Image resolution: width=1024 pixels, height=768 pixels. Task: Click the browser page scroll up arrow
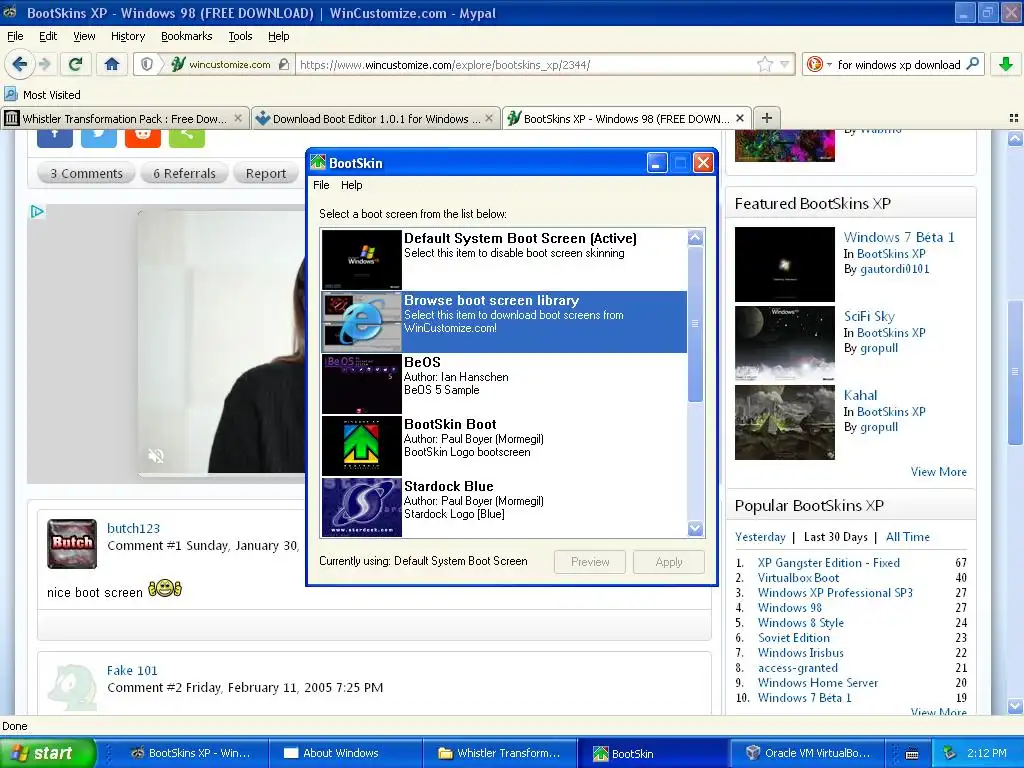pyautogui.click(x=1015, y=139)
